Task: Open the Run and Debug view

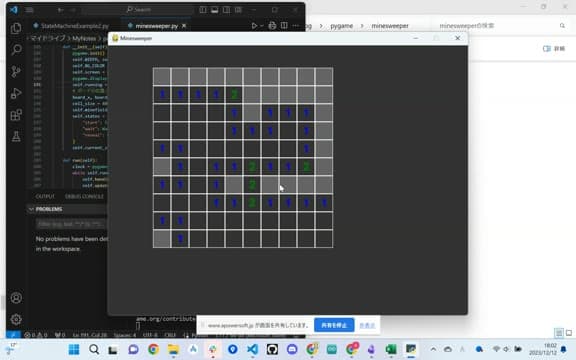Action: [x=16, y=93]
